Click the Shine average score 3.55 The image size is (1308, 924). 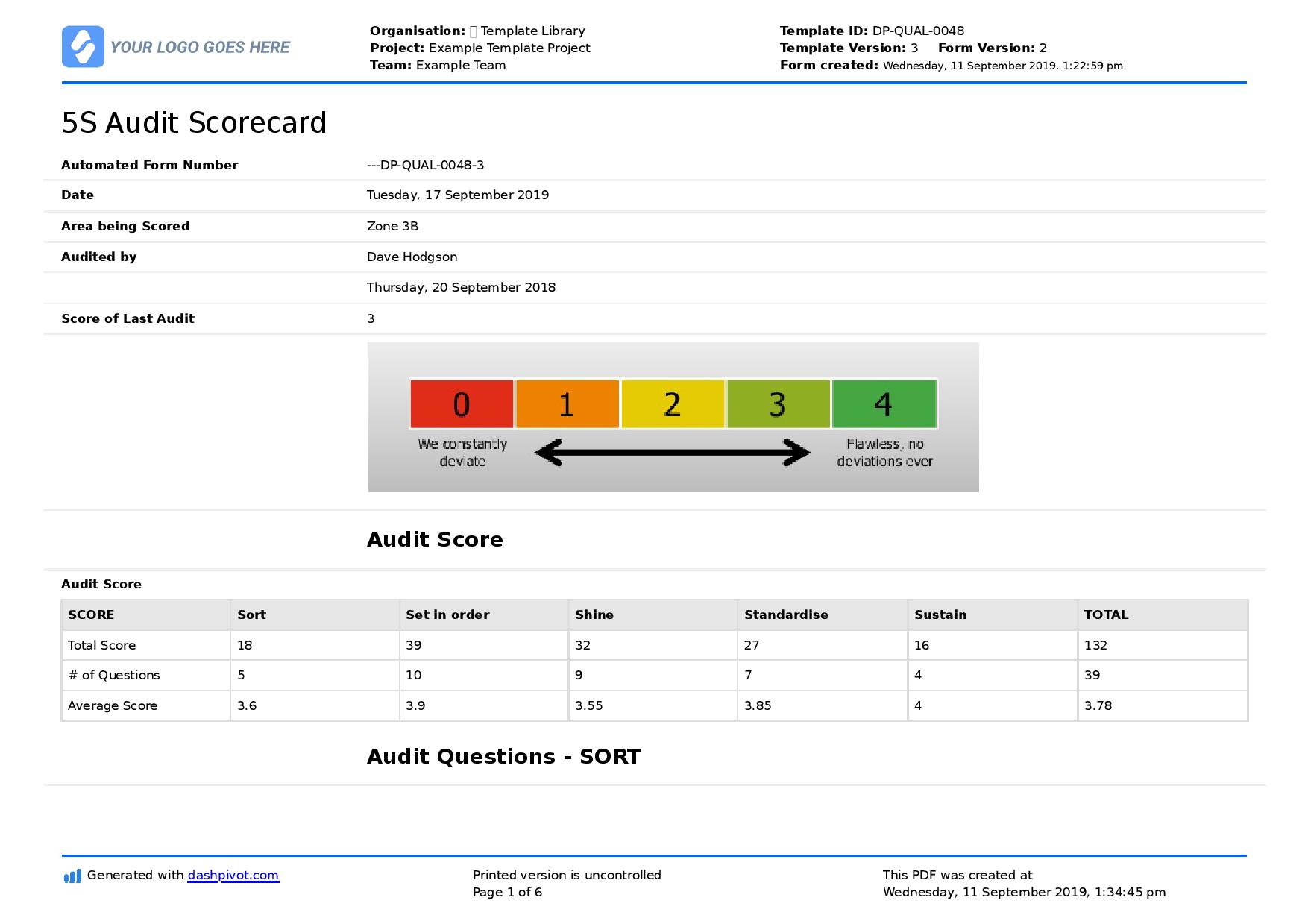(589, 705)
